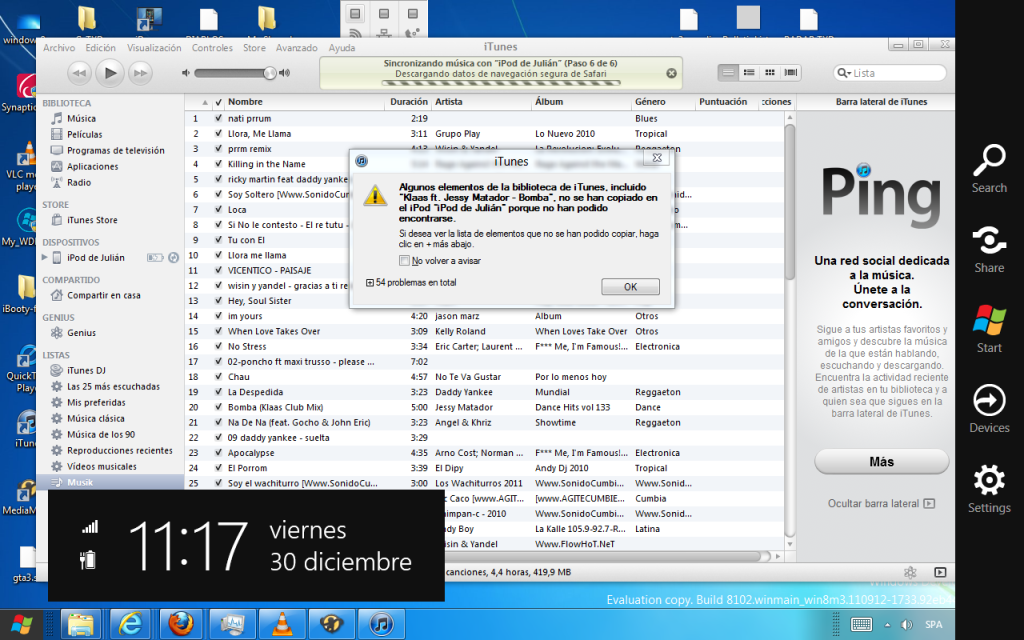Open the Genius playlist in sidebar
1024x640 pixels.
[x=82, y=332]
